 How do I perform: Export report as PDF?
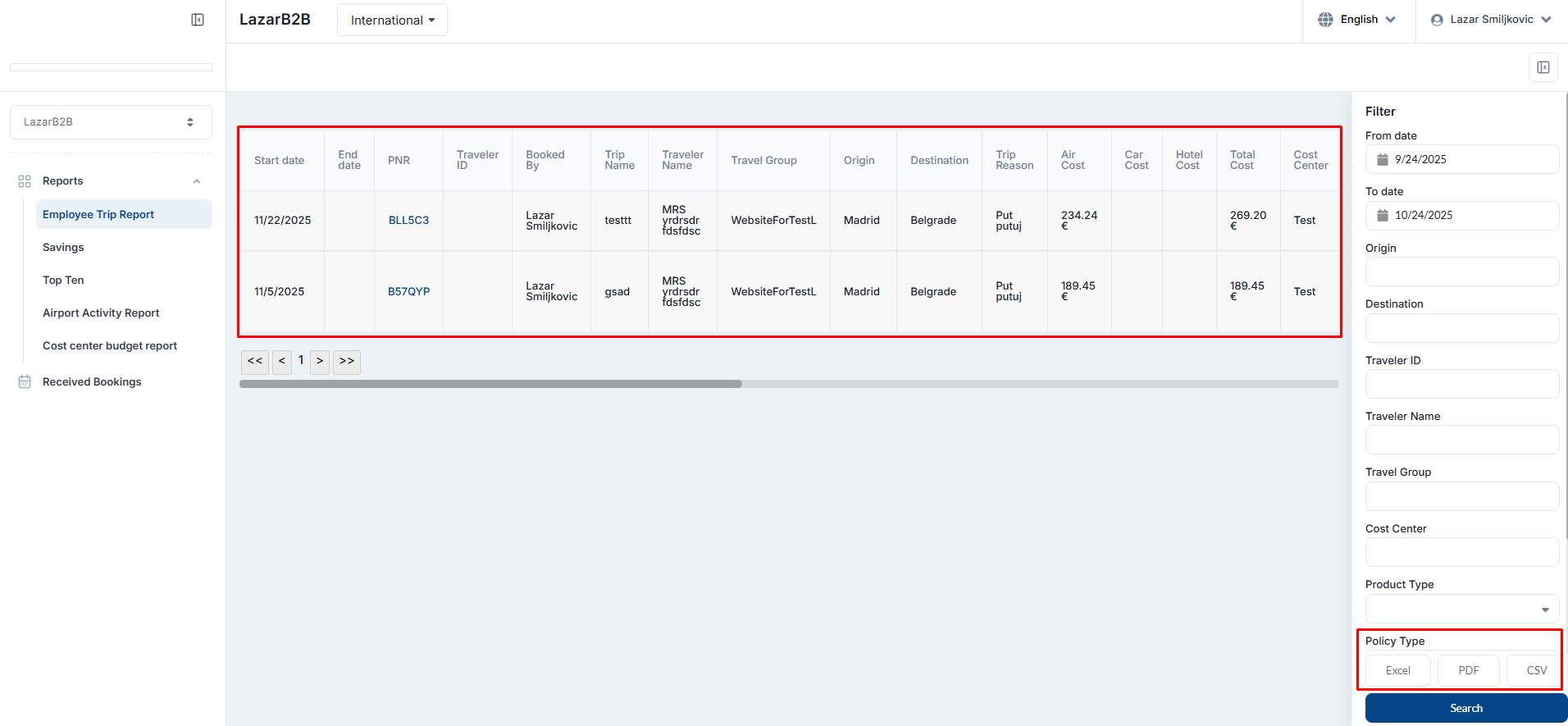click(x=1469, y=670)
